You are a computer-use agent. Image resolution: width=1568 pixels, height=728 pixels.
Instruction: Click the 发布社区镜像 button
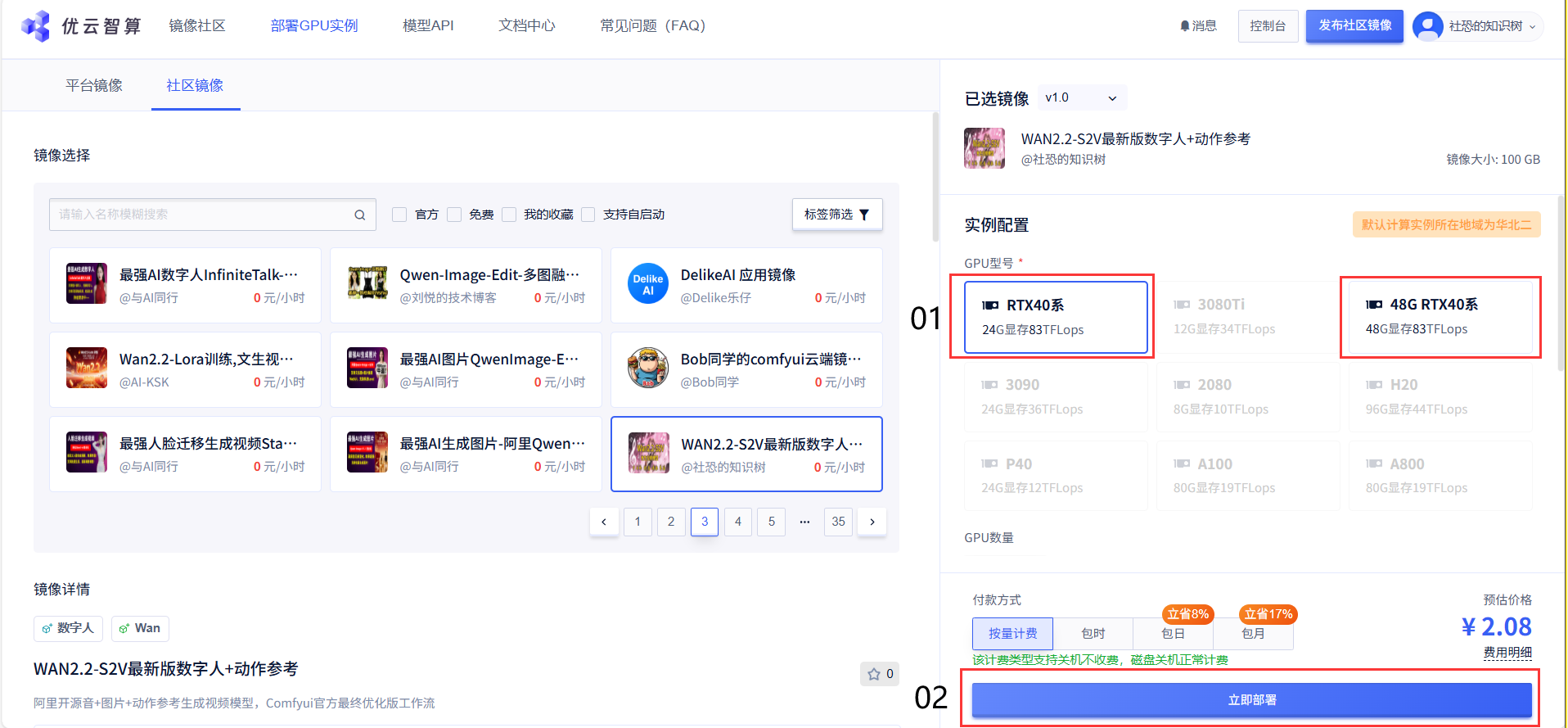(1354, 26)
